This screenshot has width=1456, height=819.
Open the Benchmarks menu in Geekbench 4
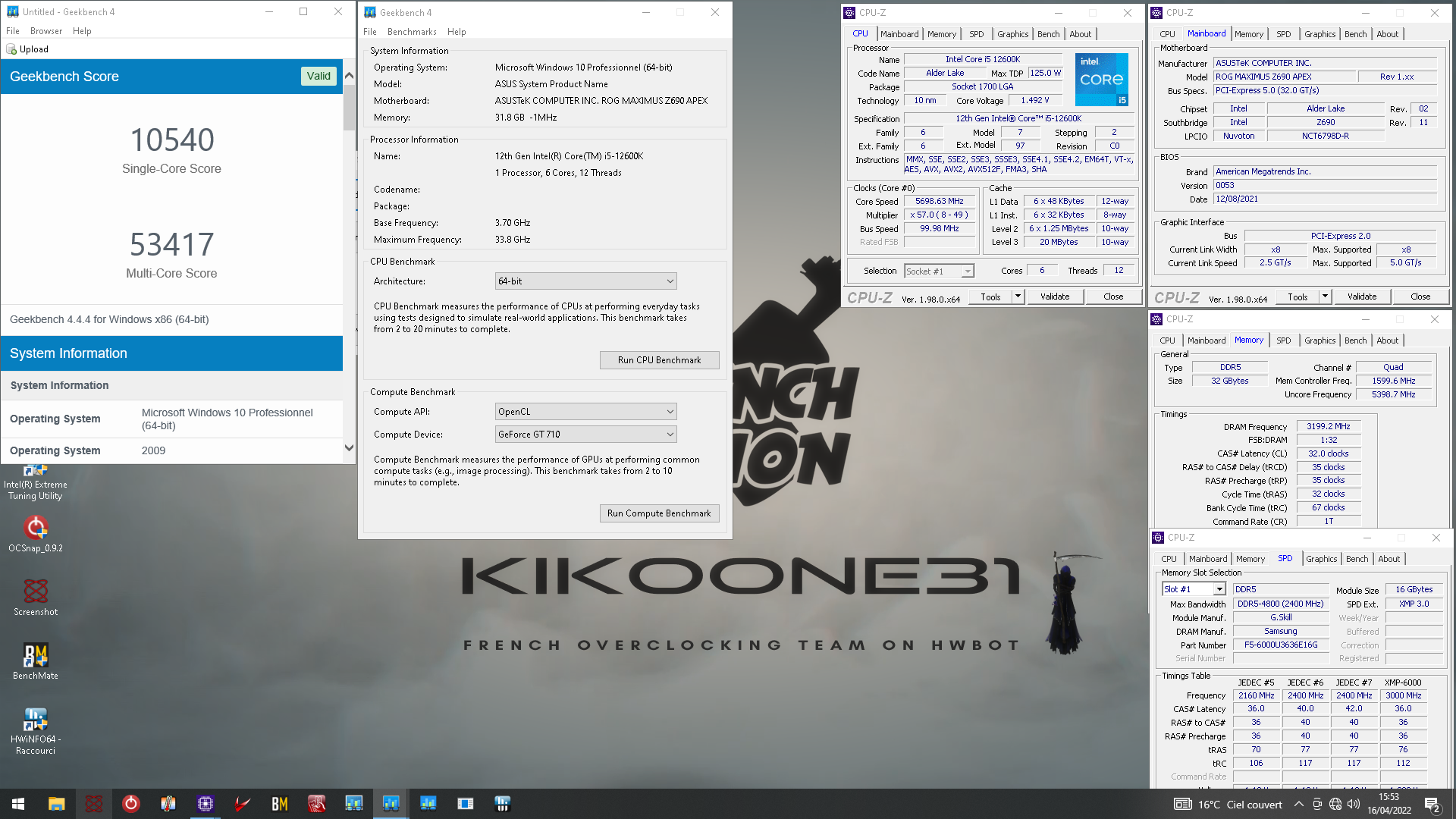[x=412, y=32]
